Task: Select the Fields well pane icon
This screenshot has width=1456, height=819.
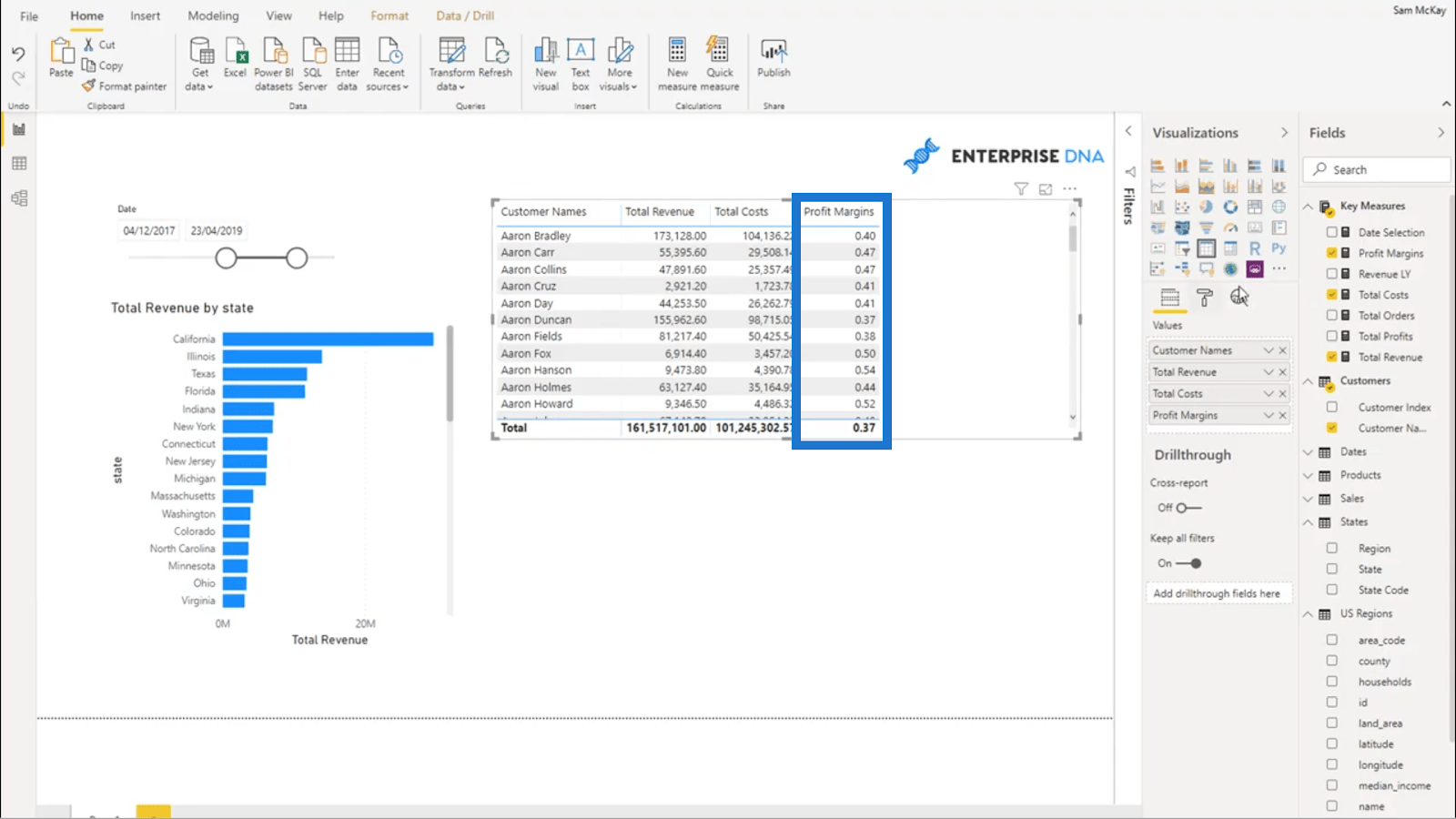Action: click(1169, 298)
